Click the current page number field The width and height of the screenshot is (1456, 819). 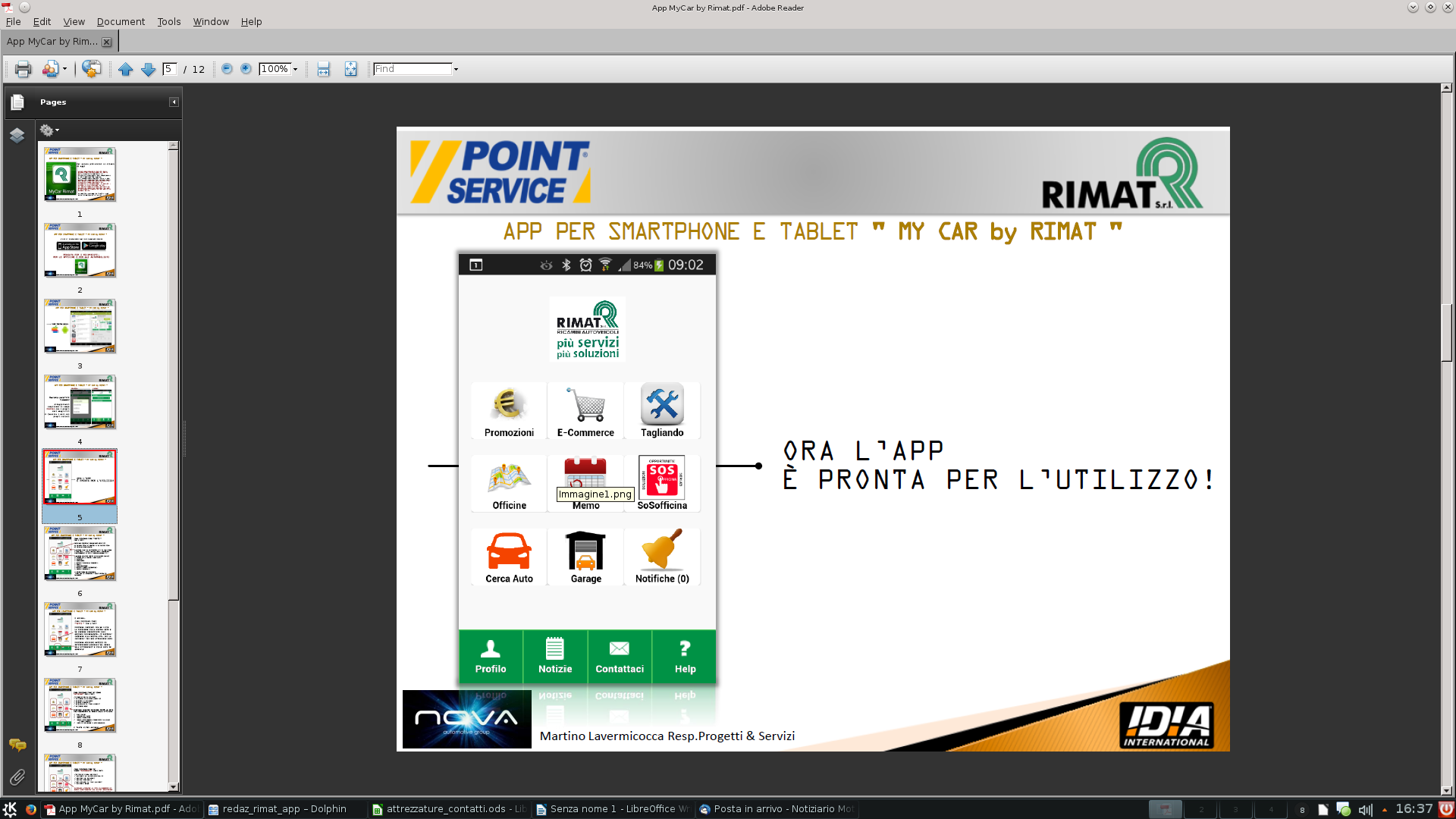(170, 69)
